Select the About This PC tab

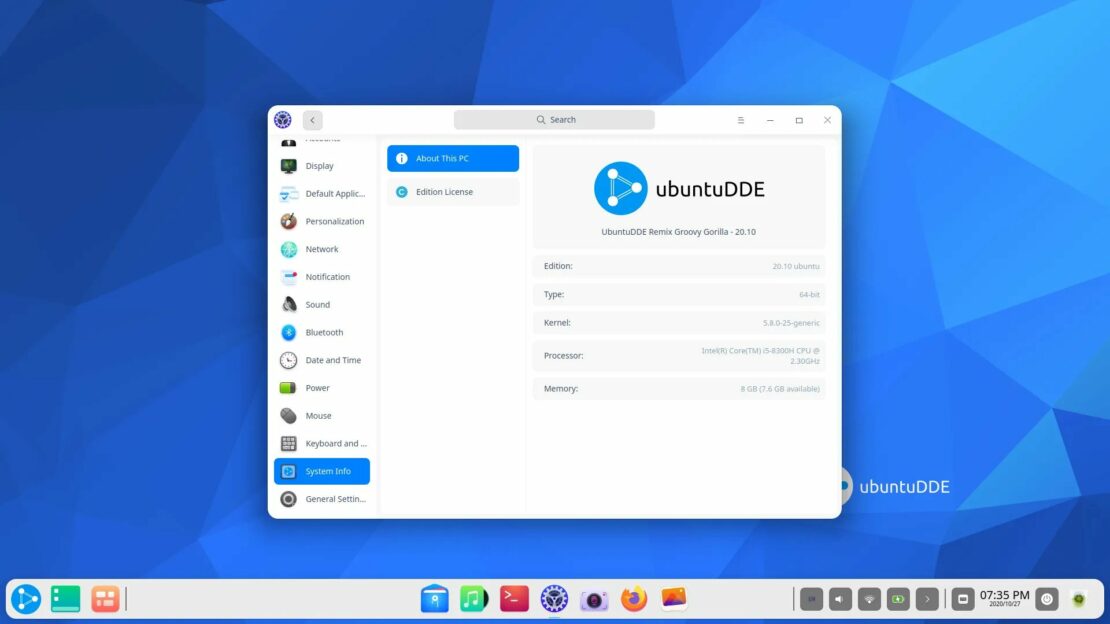click(x=452, y=158)
